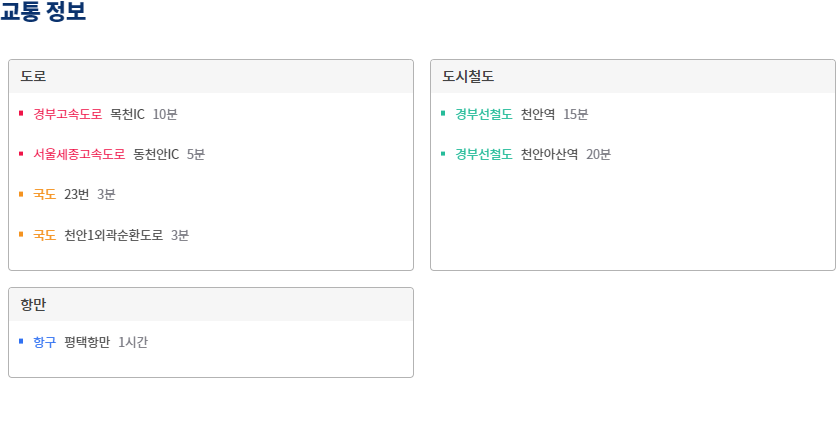Click the 동천안IC entry

(156, 154)
